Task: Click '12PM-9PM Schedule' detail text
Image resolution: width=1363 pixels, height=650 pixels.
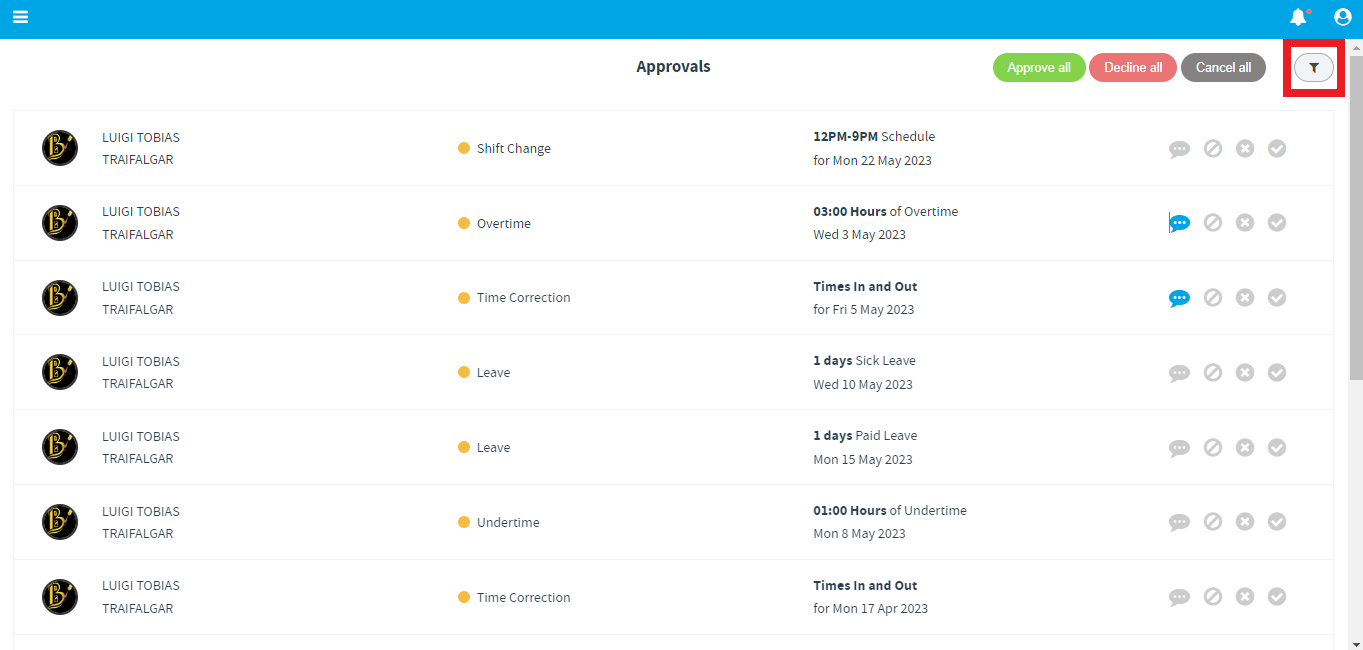Action: tap(874, 136)
